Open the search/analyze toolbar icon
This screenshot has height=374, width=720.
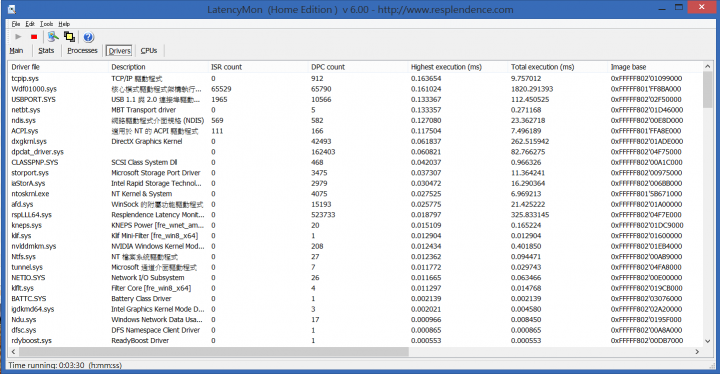53,37
